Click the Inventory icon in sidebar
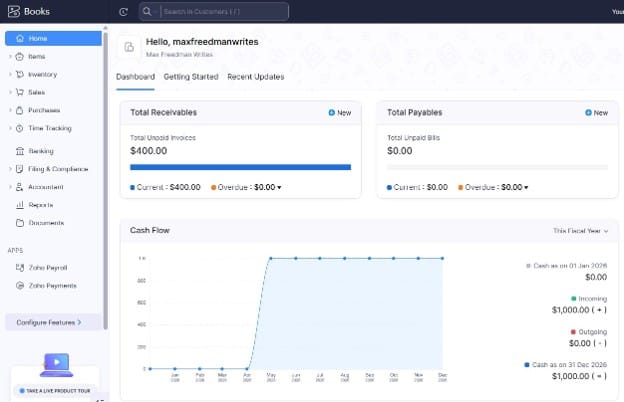 [20, 74]
